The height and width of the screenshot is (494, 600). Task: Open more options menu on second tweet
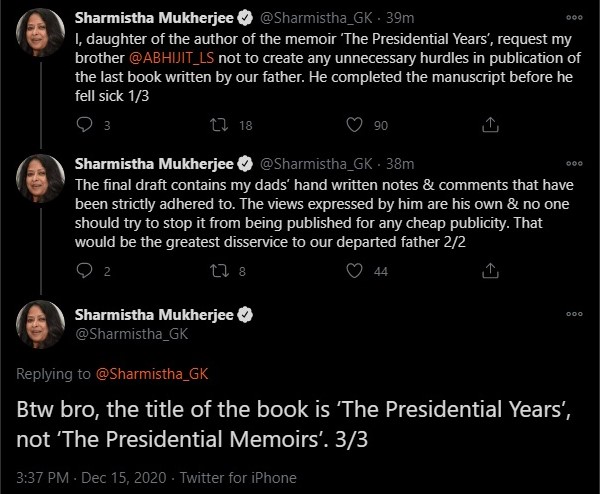573,163
